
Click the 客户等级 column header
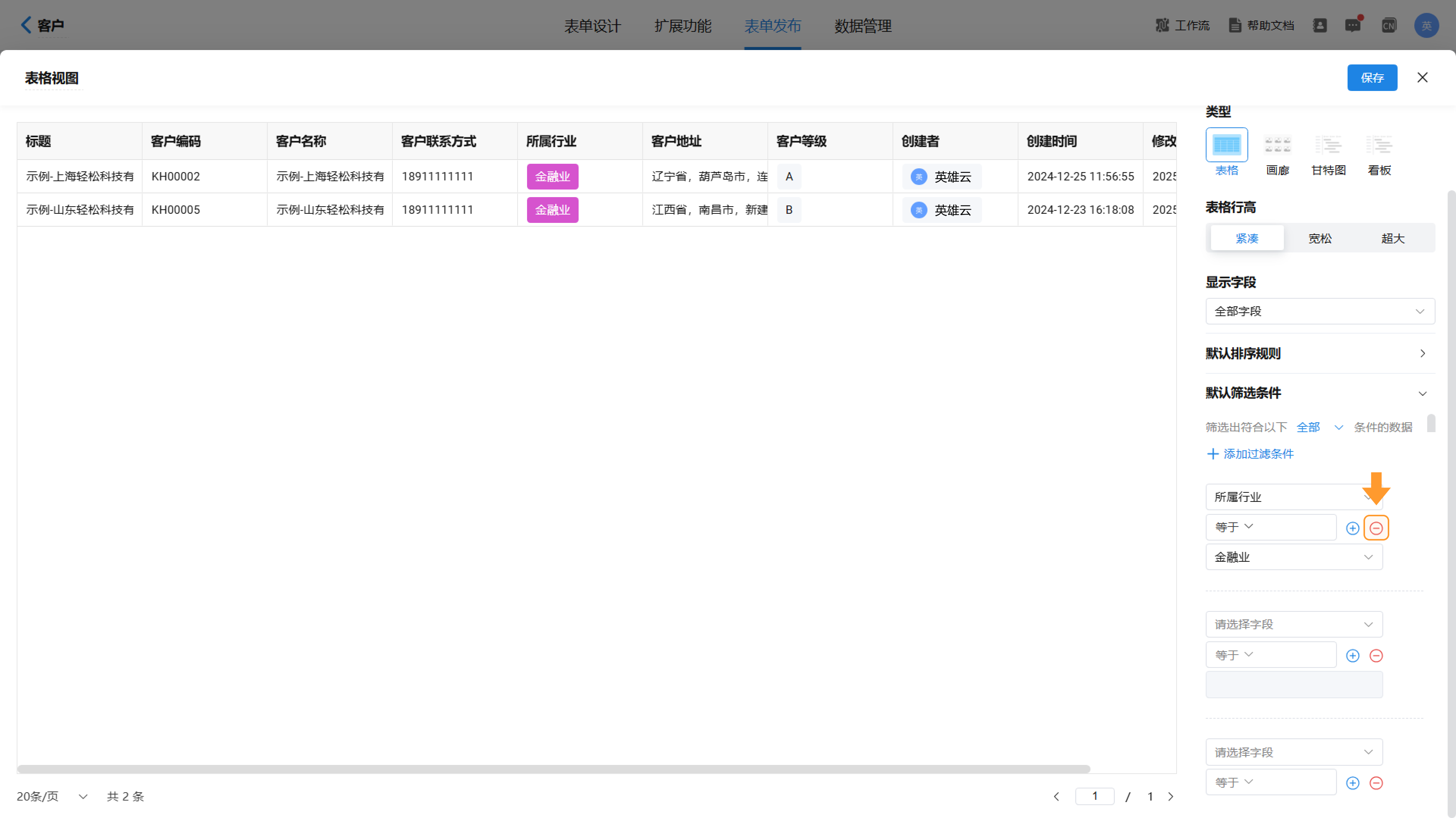tap(830, 141)
